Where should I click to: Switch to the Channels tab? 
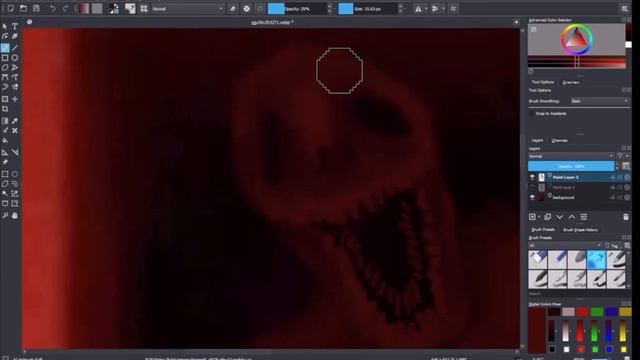click(x=560, y=140)
